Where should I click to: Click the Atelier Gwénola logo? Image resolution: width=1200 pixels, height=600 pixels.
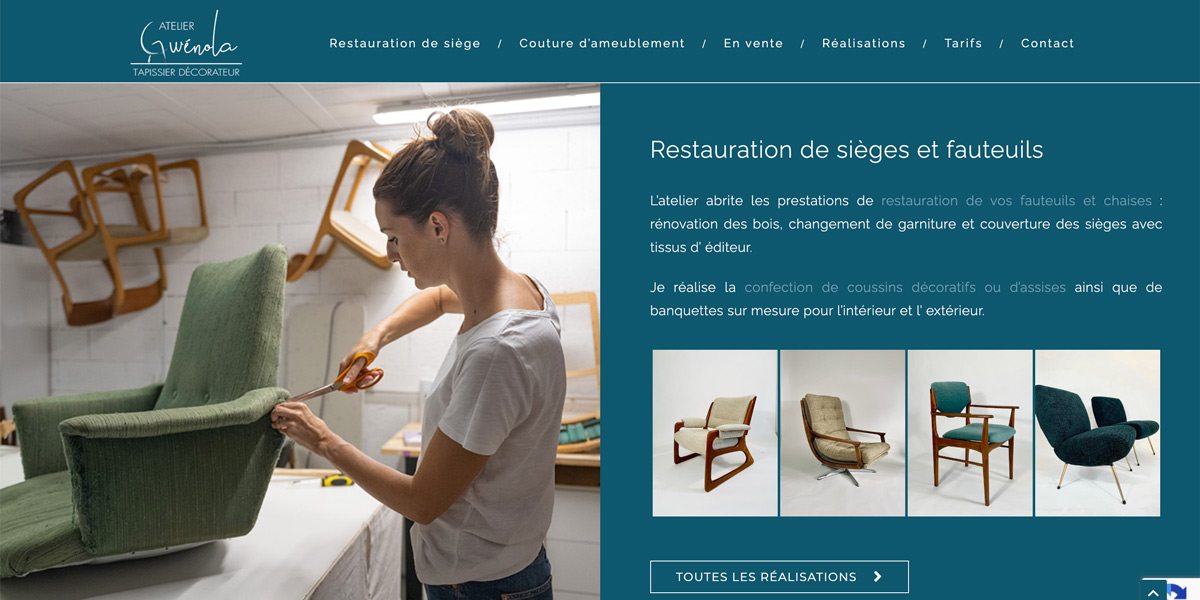pos(186,43)
